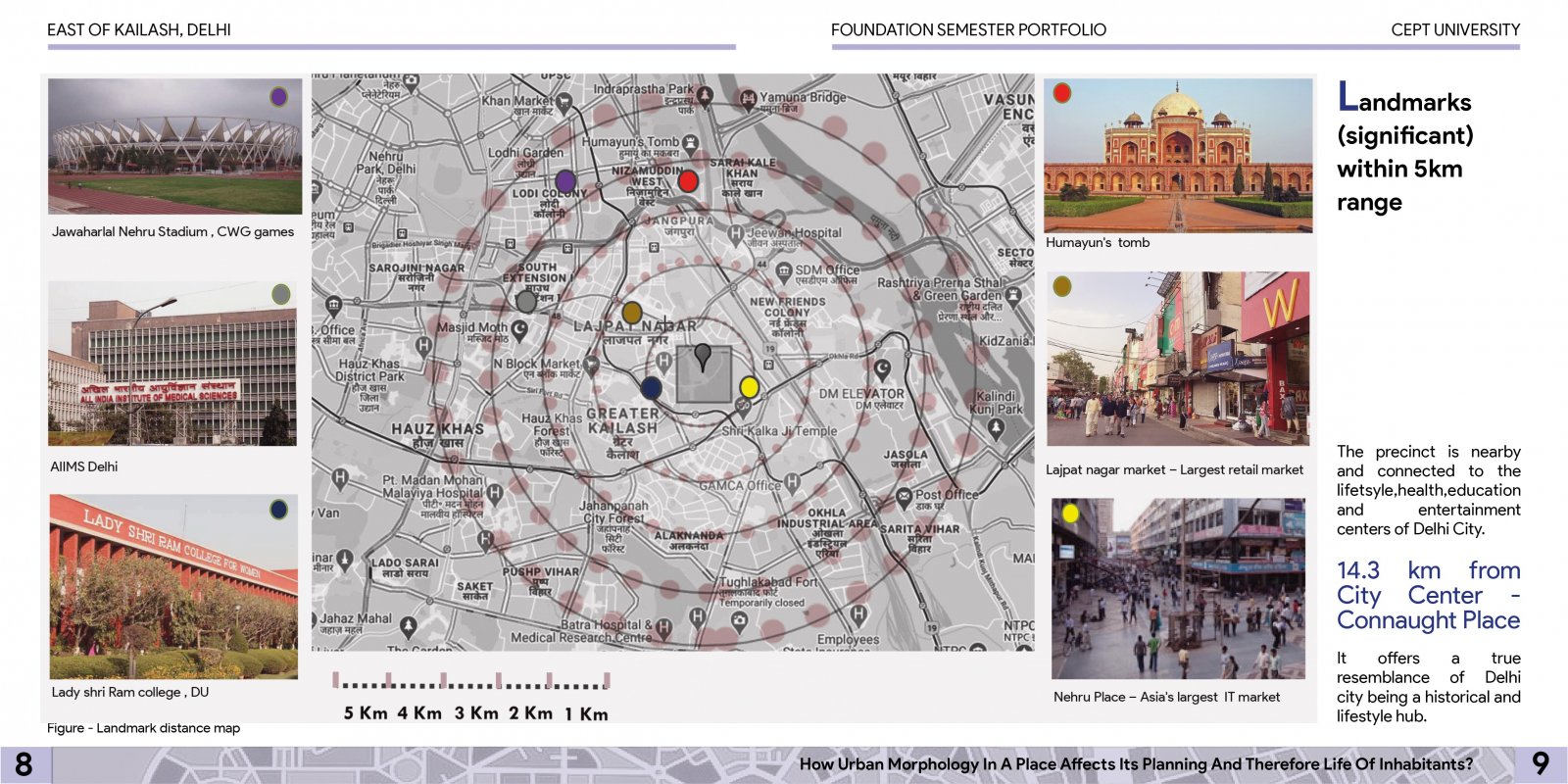
Task: Click the footer question about Urban Morphology
Action: (1136, 764)
